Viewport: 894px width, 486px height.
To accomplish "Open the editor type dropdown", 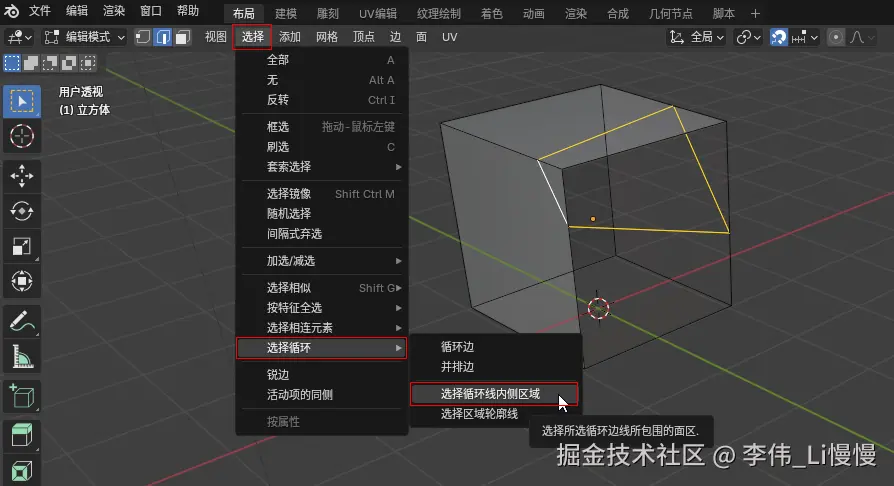I will pyautogui.click(x=19, y=38).
